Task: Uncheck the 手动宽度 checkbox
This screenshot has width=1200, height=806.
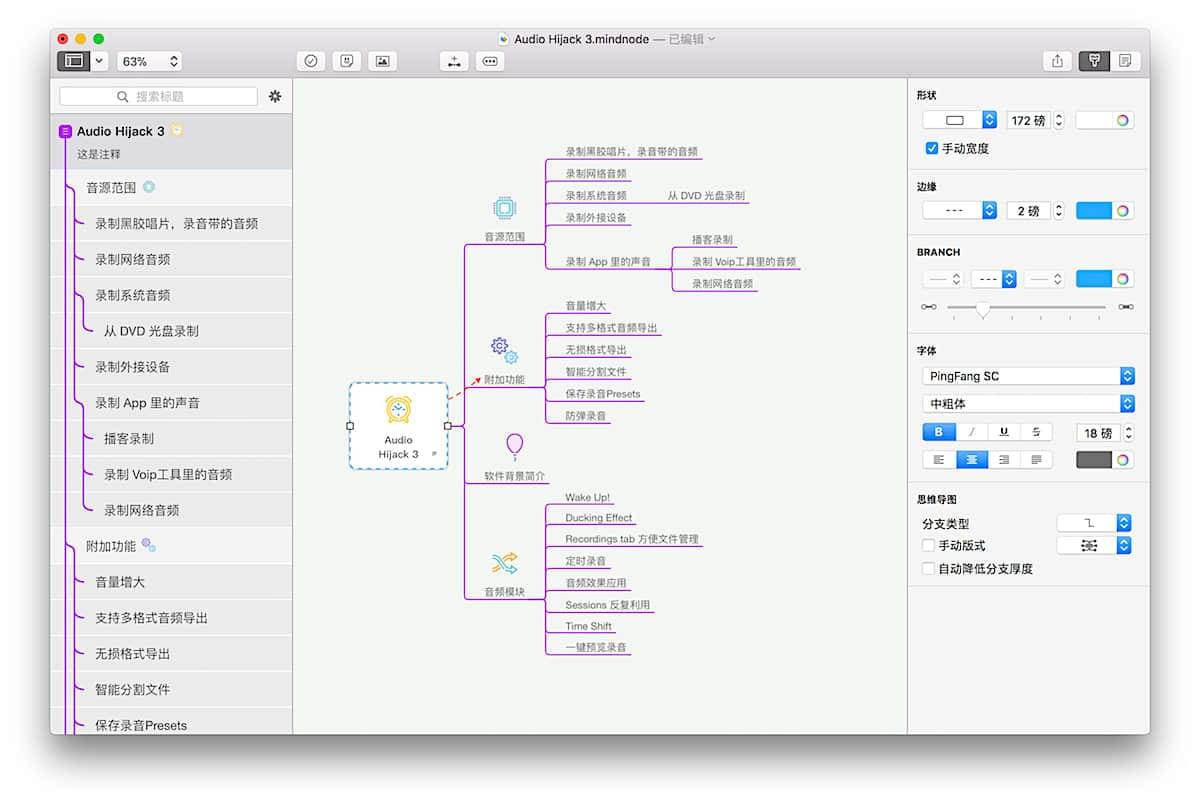Action: 932,148
